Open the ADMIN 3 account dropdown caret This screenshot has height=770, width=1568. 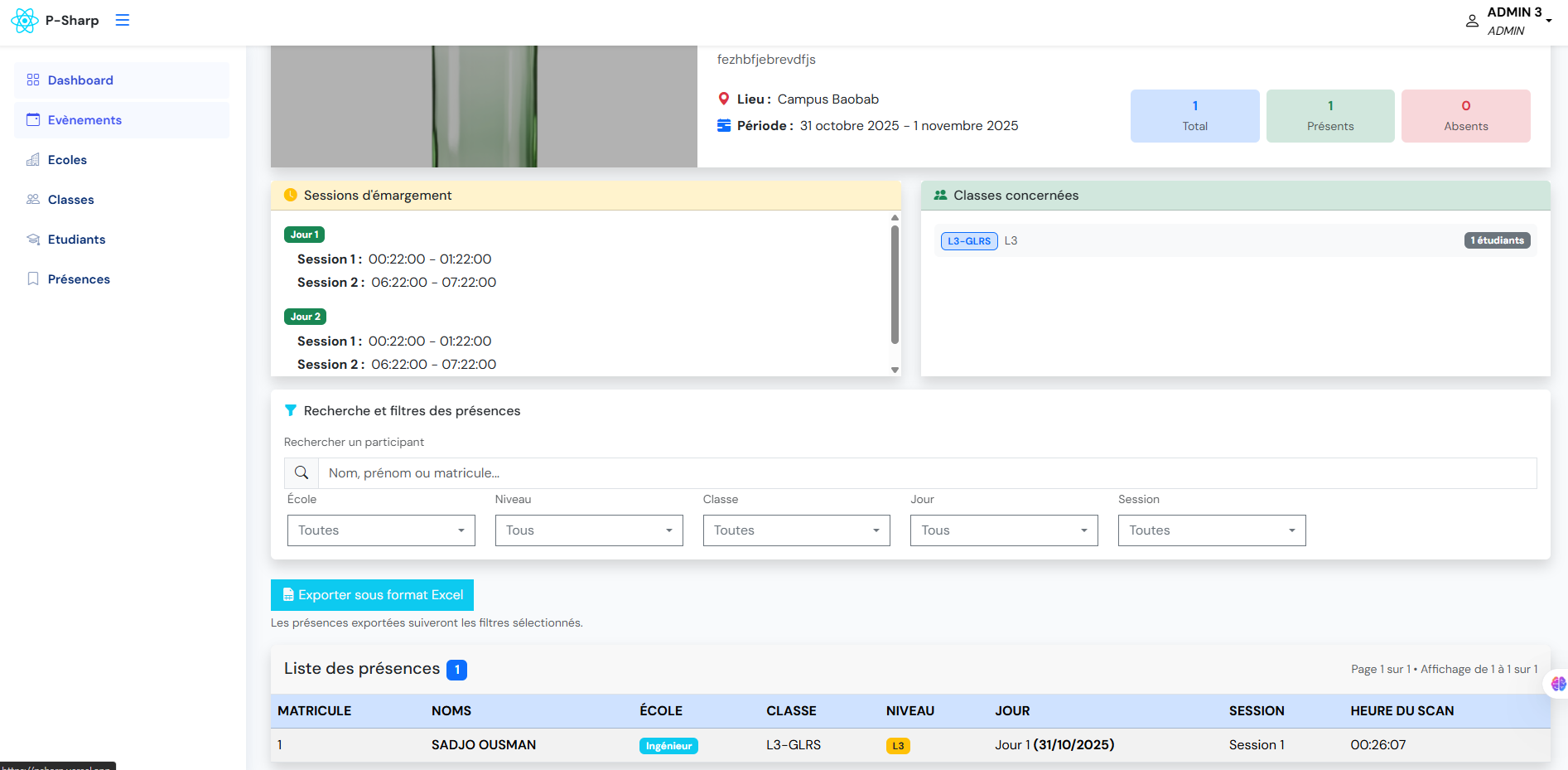tap(1548, 20)
